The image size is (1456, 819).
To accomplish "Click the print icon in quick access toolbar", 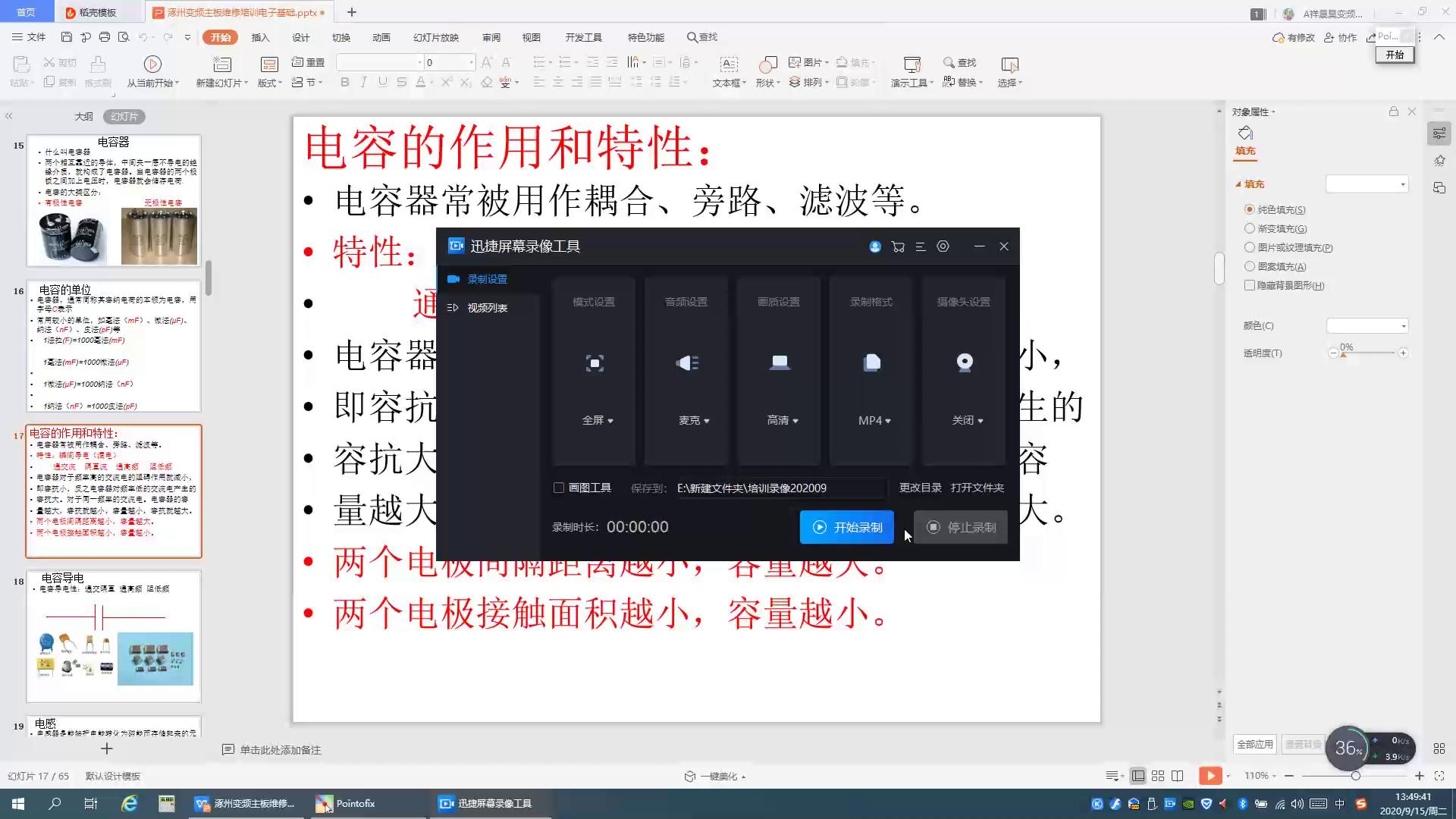I will click(x=105, y=37).
